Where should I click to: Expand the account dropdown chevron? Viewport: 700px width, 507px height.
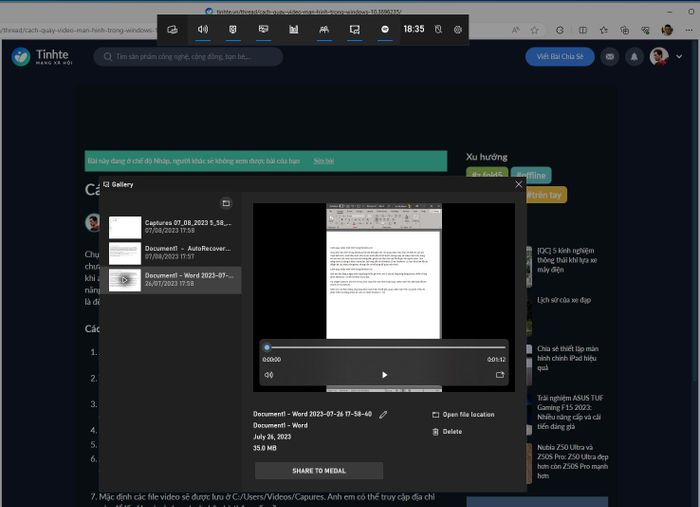pos(679,57)
